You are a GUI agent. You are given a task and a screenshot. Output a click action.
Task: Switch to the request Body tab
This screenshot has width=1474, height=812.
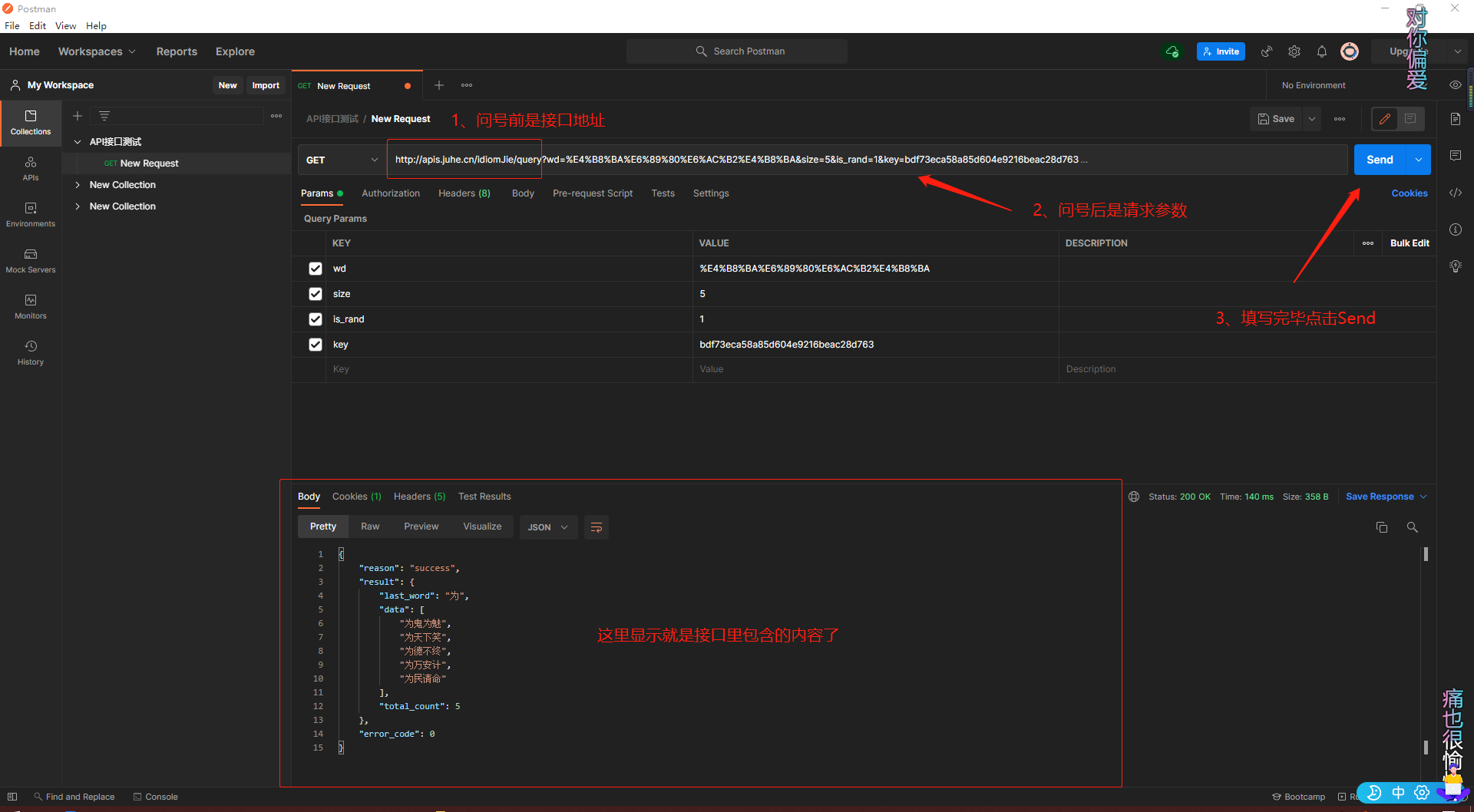[x=523, y=193]
